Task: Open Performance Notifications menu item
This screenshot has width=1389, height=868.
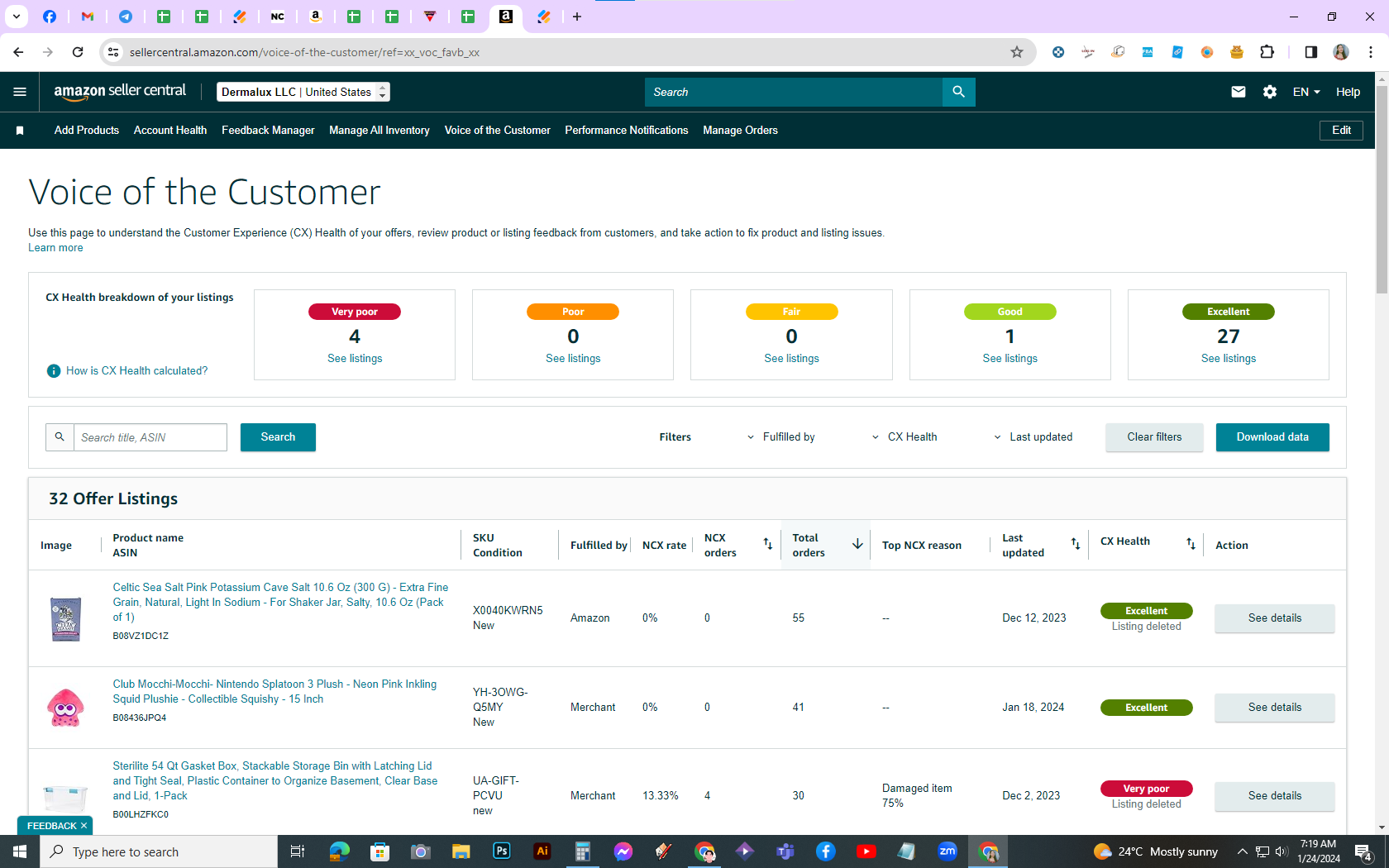Action: click(x=627, y=131)
